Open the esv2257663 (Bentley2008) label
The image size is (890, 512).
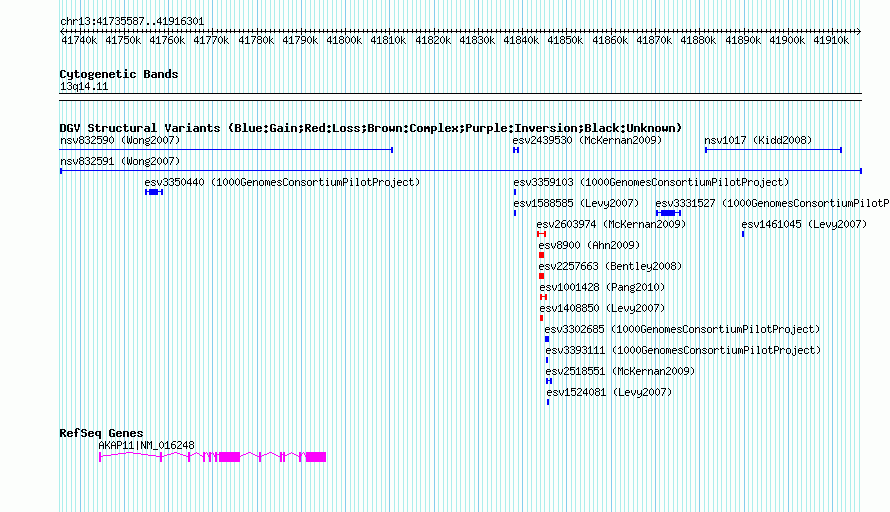(610, 266)
